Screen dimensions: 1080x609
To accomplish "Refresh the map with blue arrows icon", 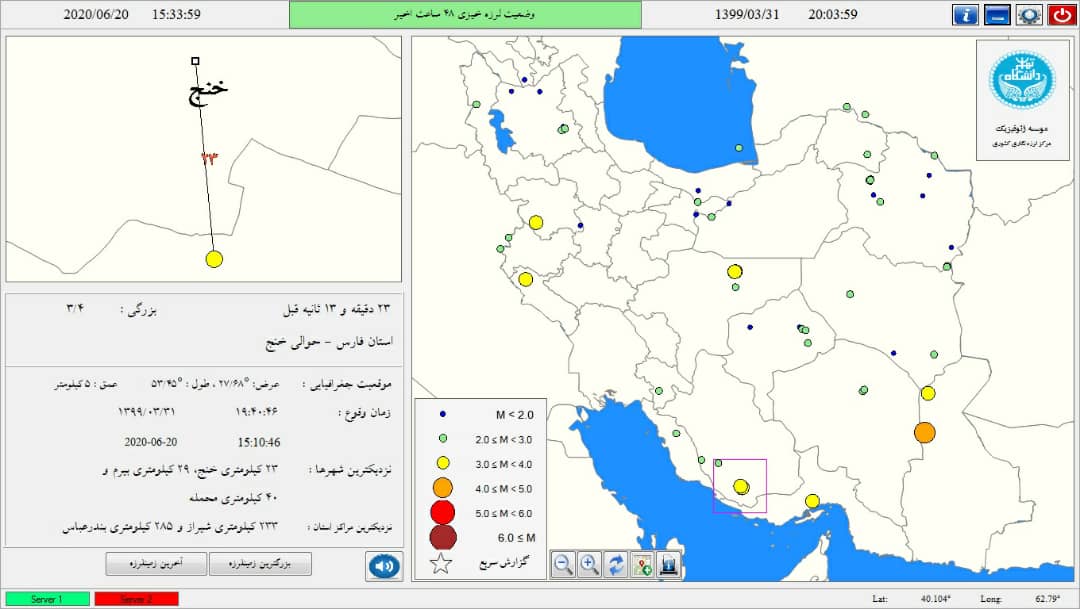I will click(x=616, y=565).
